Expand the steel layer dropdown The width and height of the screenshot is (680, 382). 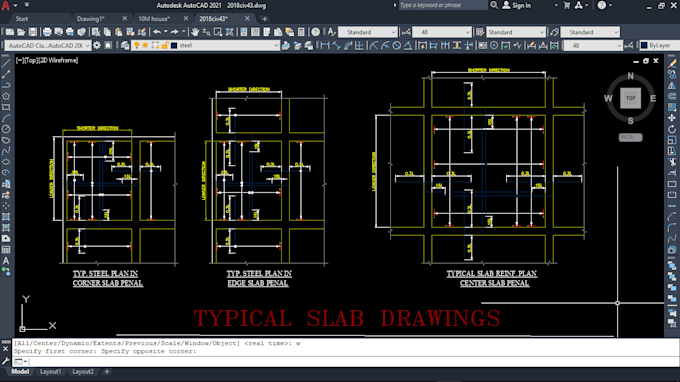(x=276, y=46)
